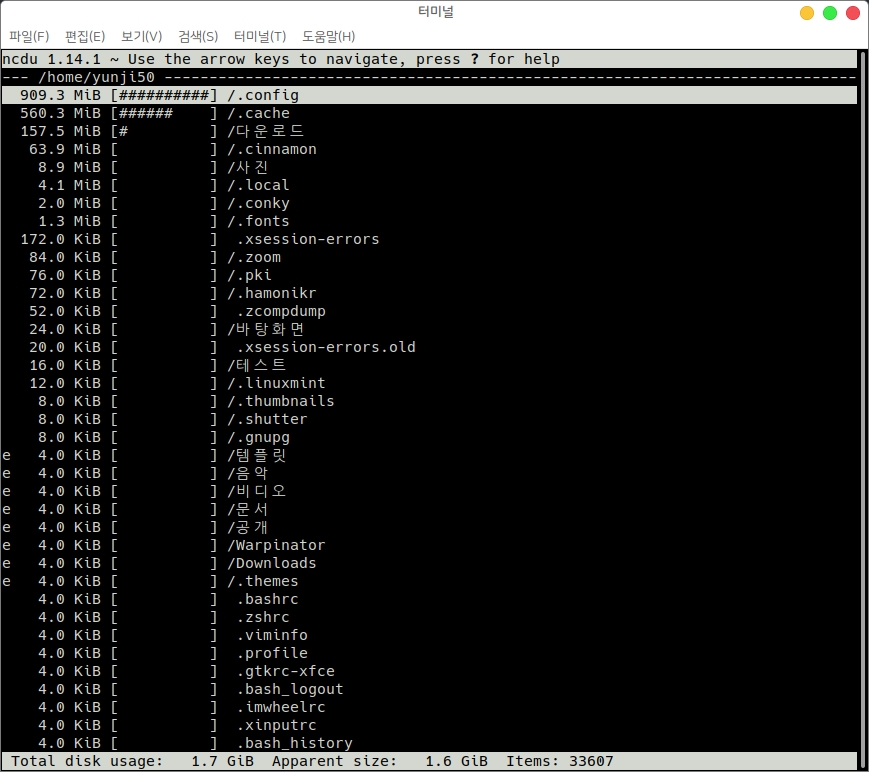Select the /.cinnamon directory entry
Image resolution: width=869 pixels, height=772 pixels.
tap(271, 149)
